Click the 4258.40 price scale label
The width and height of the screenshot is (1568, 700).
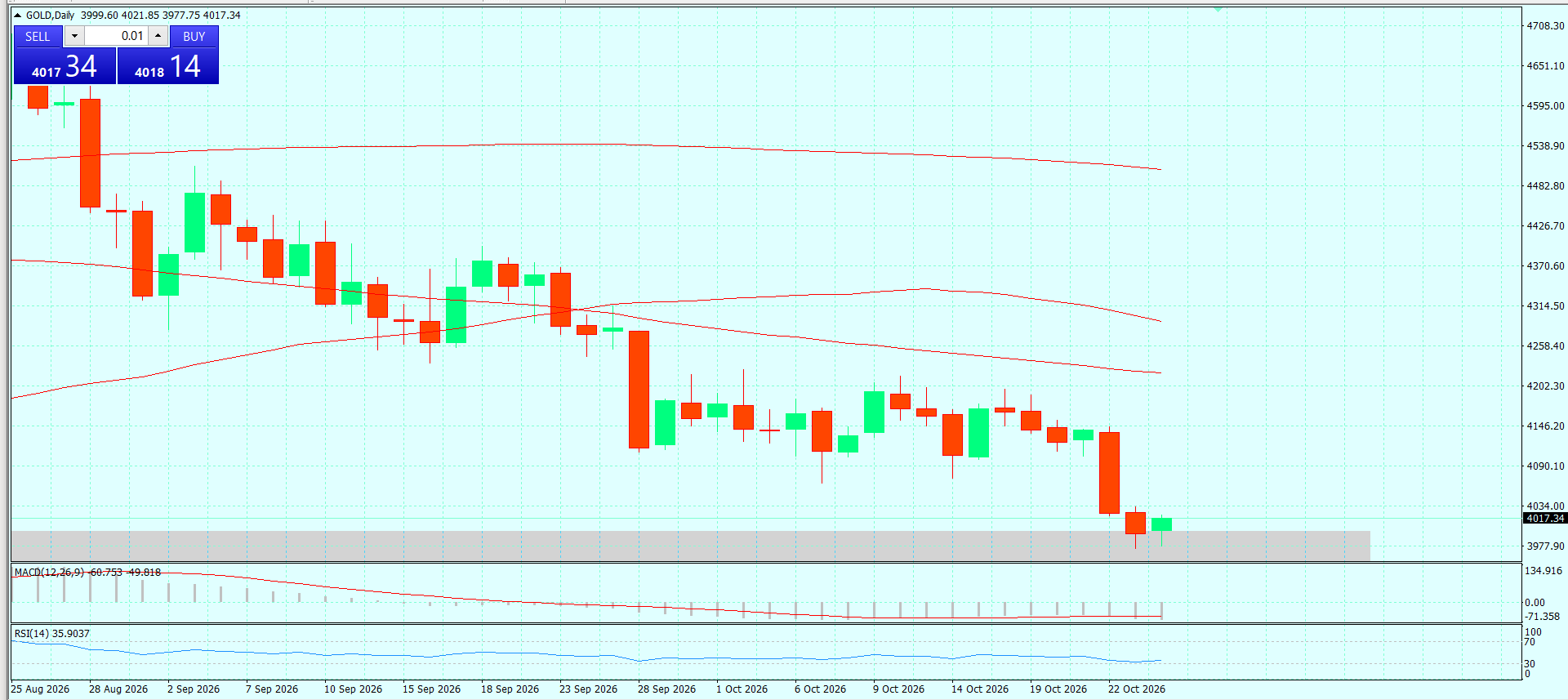pyautogui.click(x=1545, y=346)
